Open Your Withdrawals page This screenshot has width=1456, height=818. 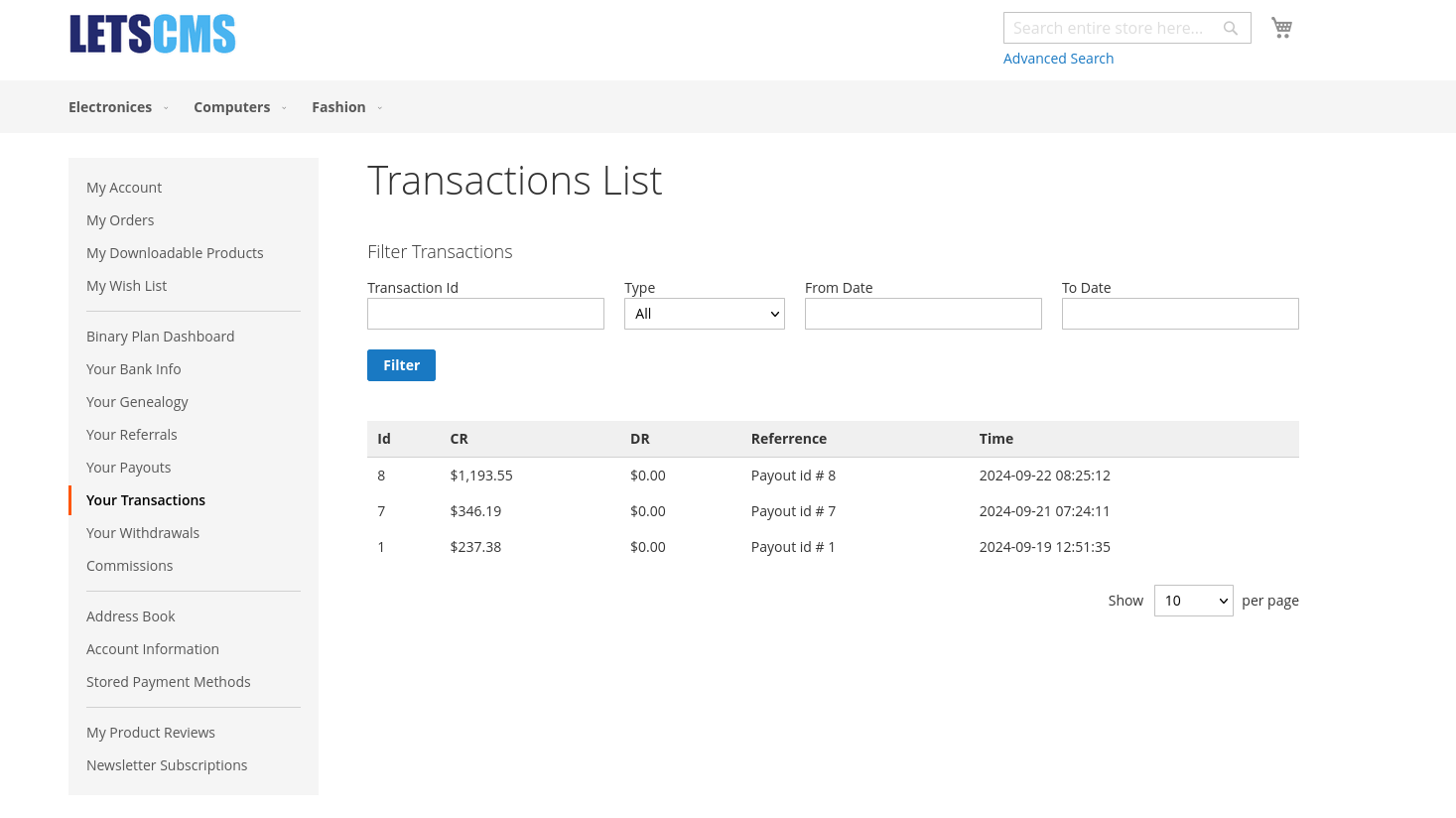pyautogui.click(x=143, y=533)
